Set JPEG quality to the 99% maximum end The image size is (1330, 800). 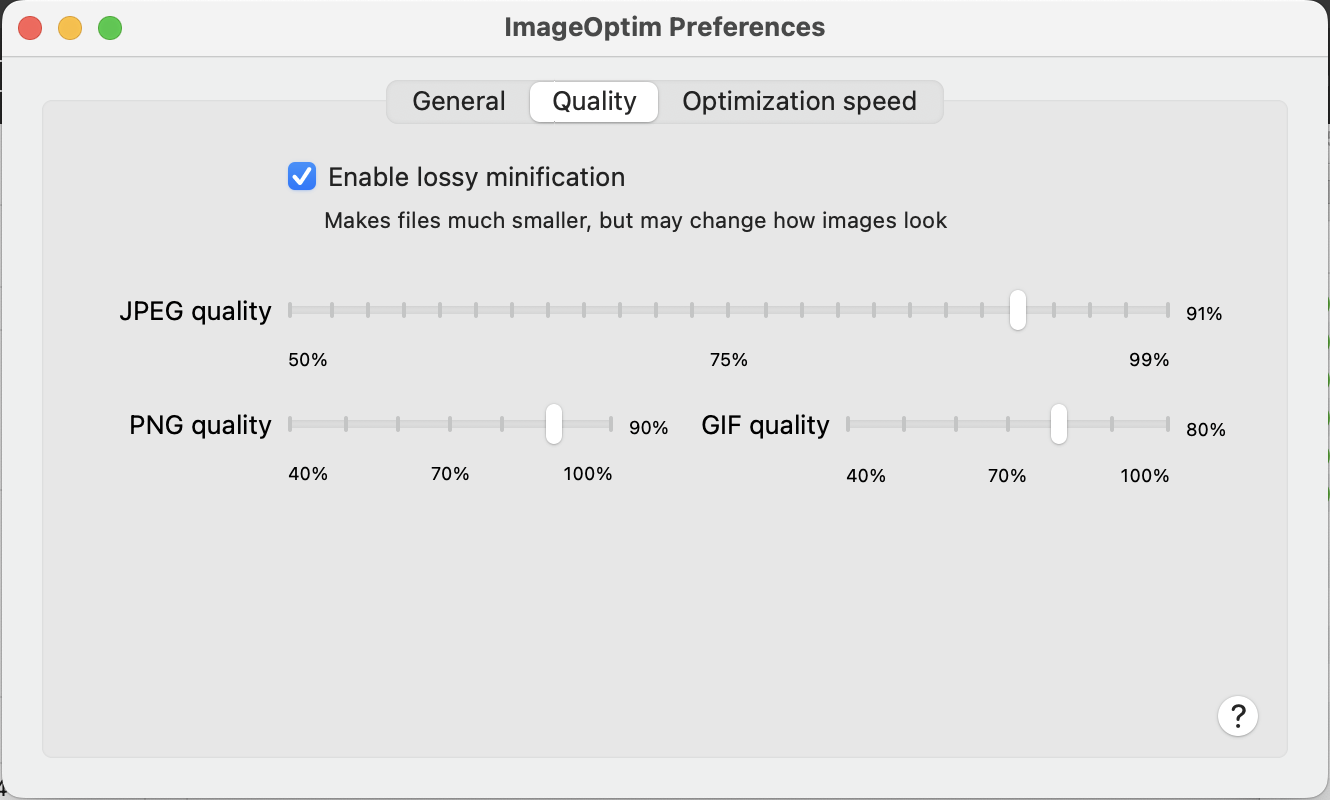click(x=1168, y=310)
